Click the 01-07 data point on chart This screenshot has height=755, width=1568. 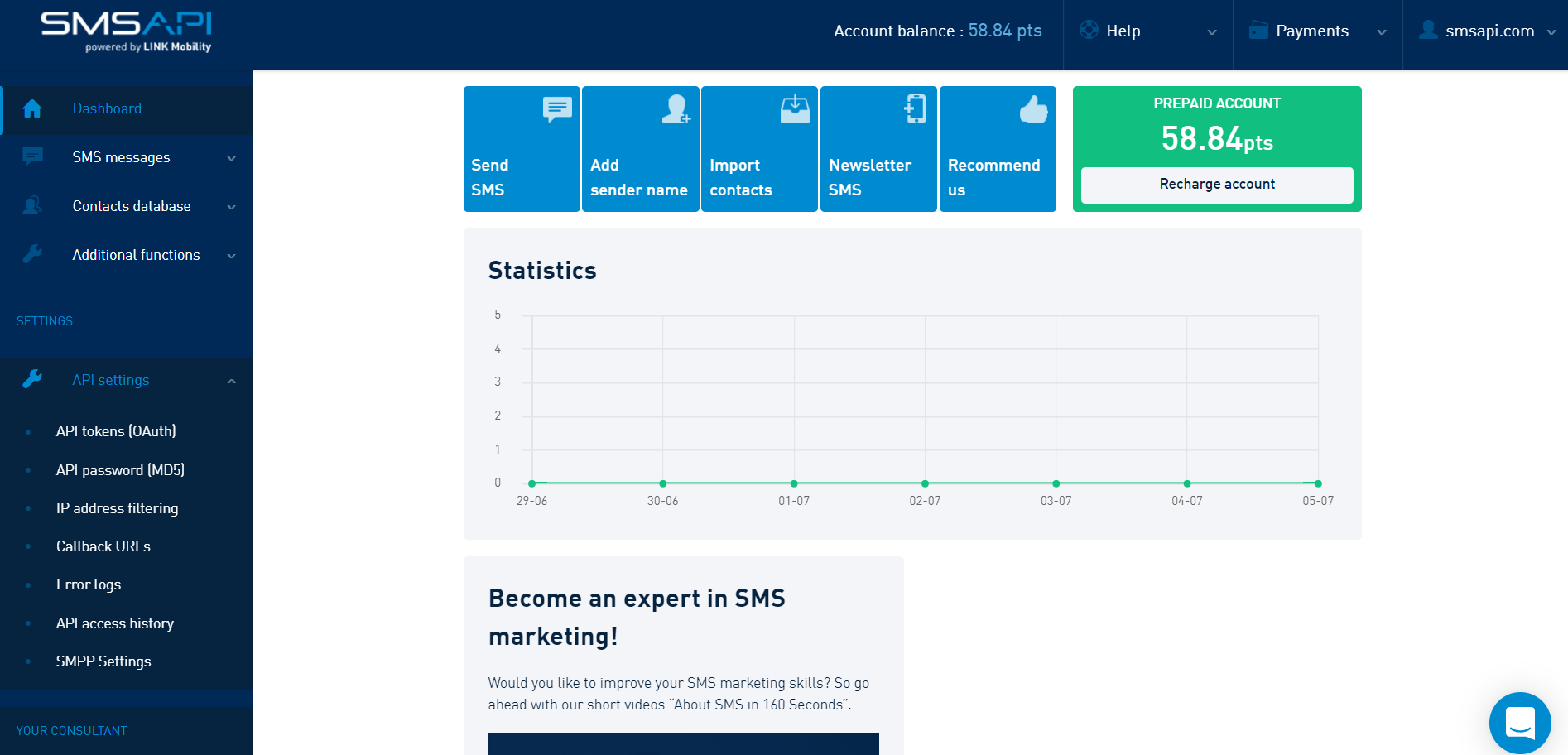[x=794, y=483]
